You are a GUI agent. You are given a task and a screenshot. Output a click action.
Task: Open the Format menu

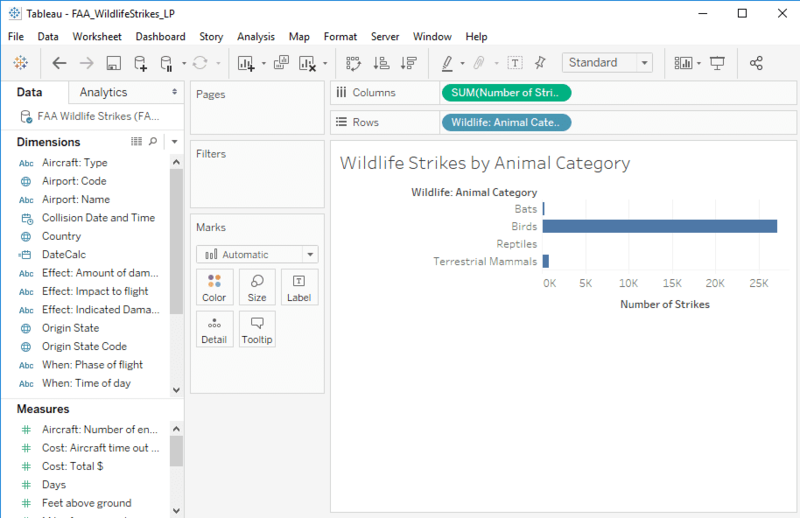click(x=340, y=37)
